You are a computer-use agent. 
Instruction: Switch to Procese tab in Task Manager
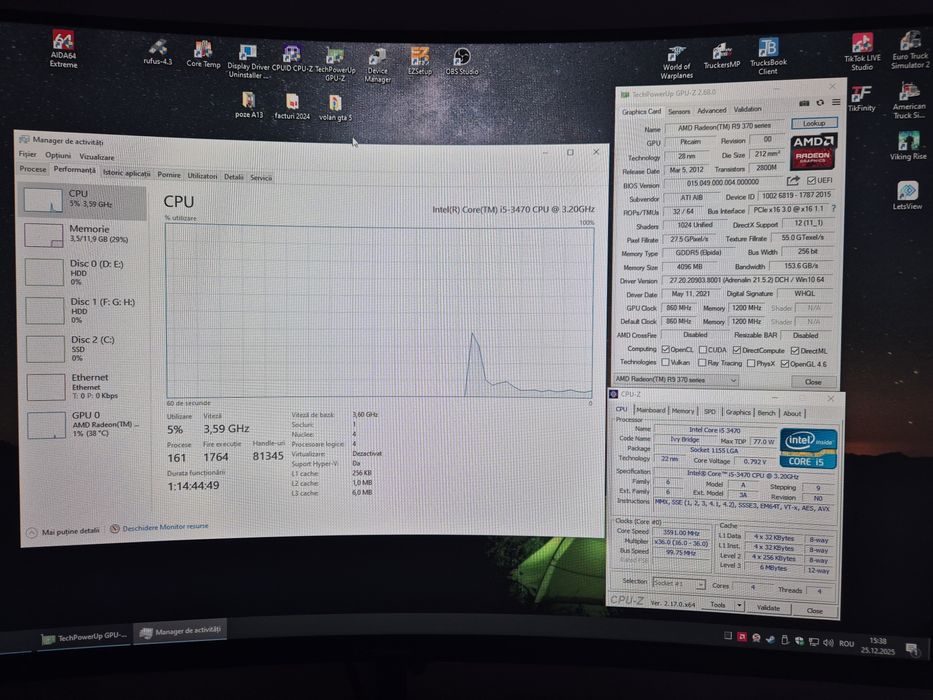(x=33, y=169)
